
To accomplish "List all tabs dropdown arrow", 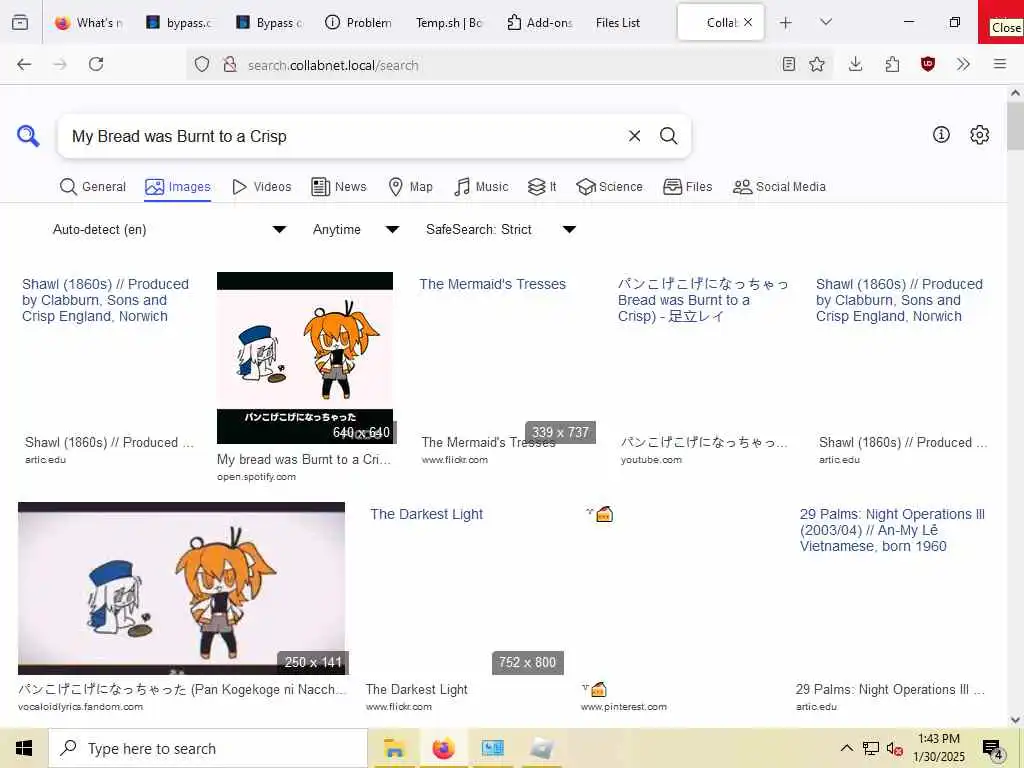I will [826, 22].
